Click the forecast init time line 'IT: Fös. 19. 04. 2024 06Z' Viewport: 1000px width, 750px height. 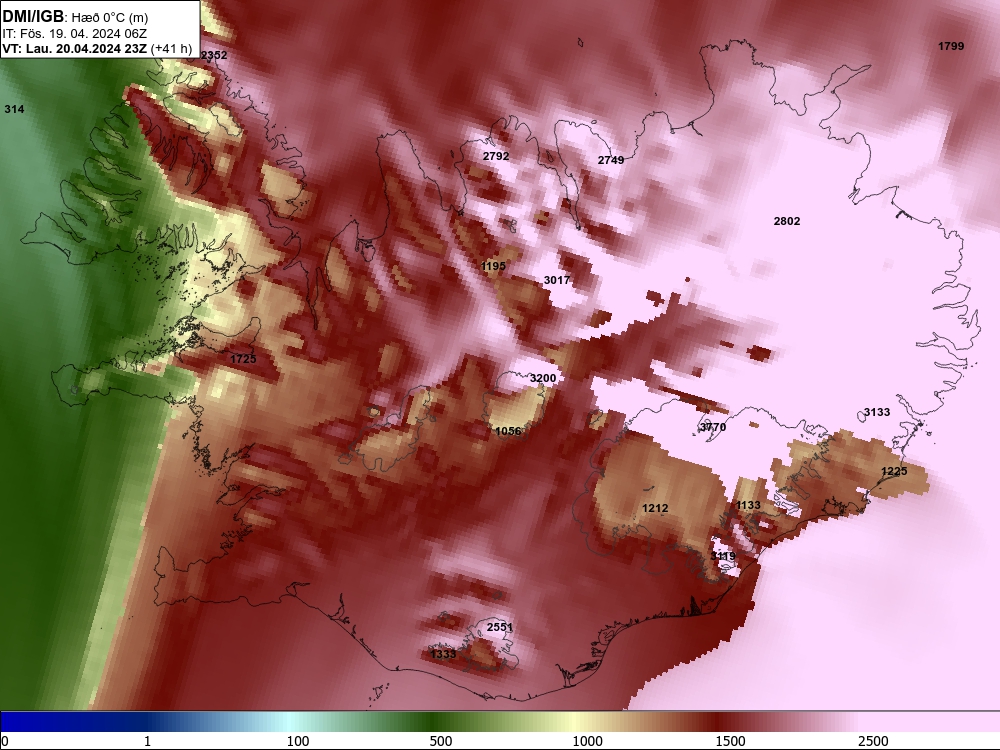pos(74,34)
